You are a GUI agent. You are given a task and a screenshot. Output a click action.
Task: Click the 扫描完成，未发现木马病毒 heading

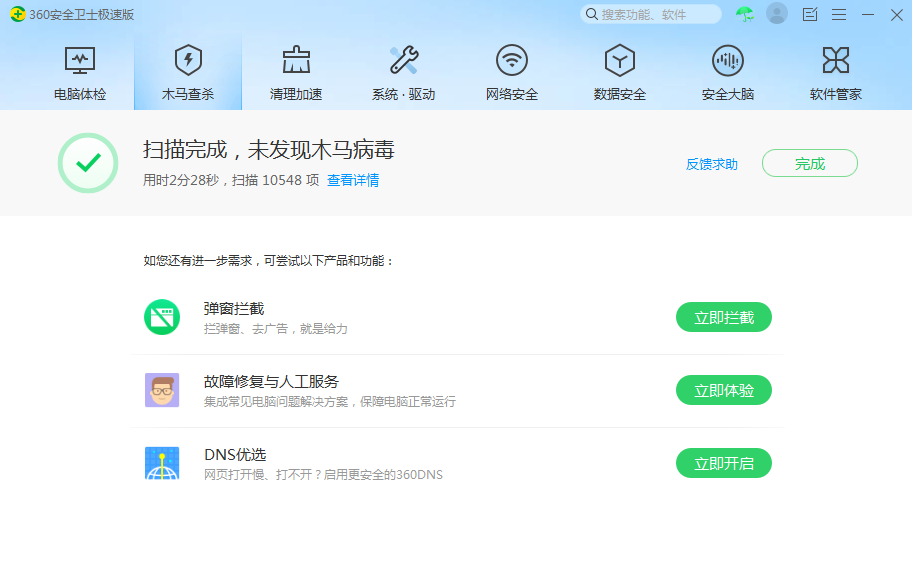click(269, 150)
